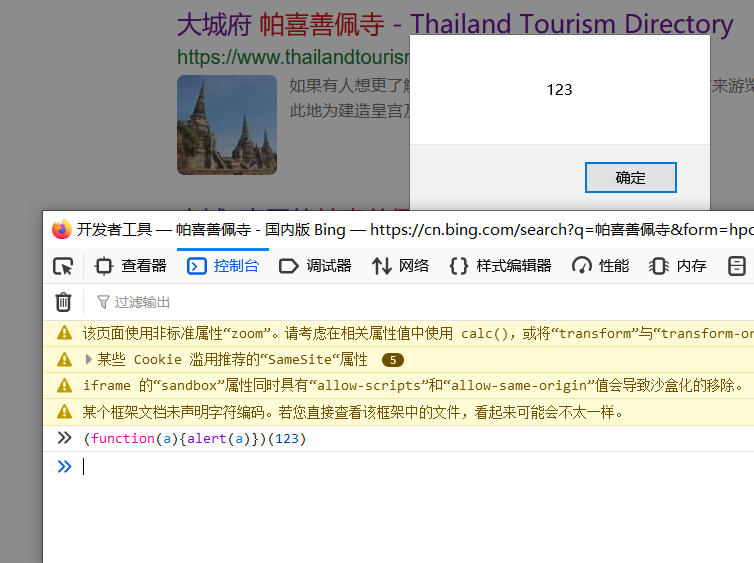Viewport: 754px width, 563px height.
Task: Open the 内存 memory tab
Action: 678,266
